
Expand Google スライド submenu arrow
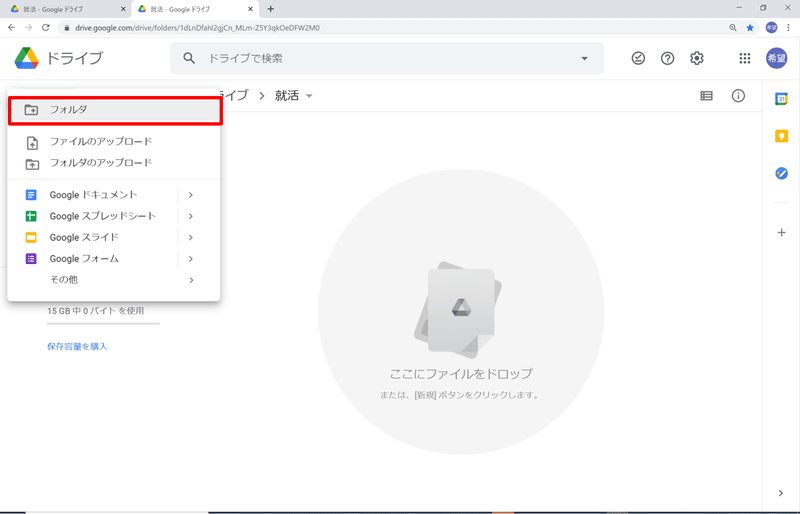click(190, 238)
